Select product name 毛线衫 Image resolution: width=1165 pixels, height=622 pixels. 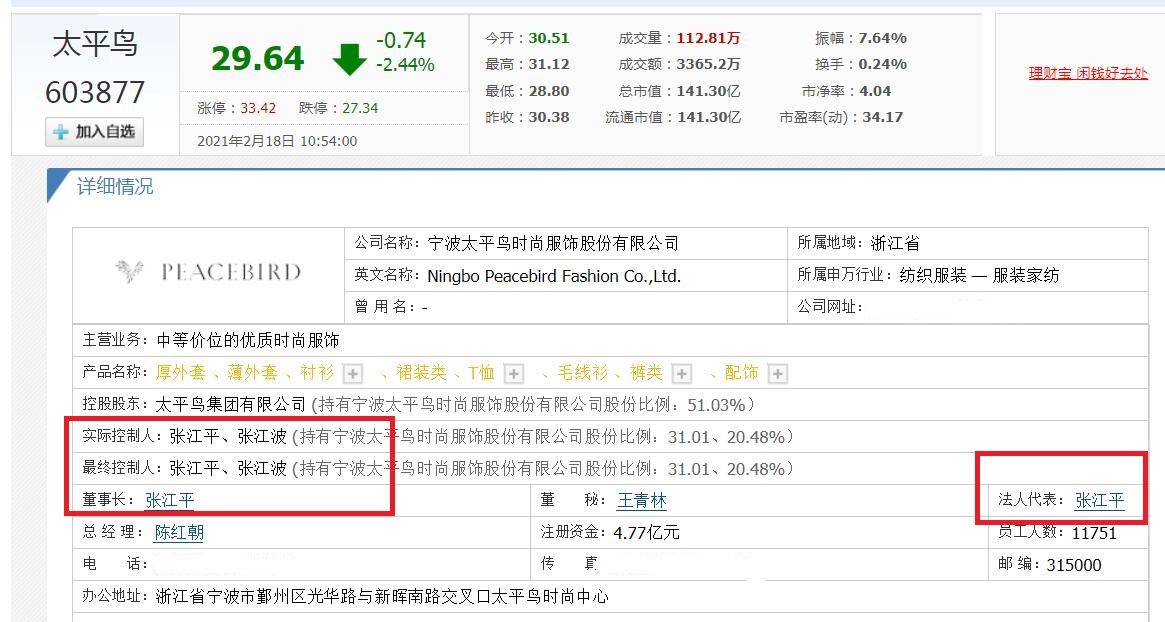(x=583, y=372)
